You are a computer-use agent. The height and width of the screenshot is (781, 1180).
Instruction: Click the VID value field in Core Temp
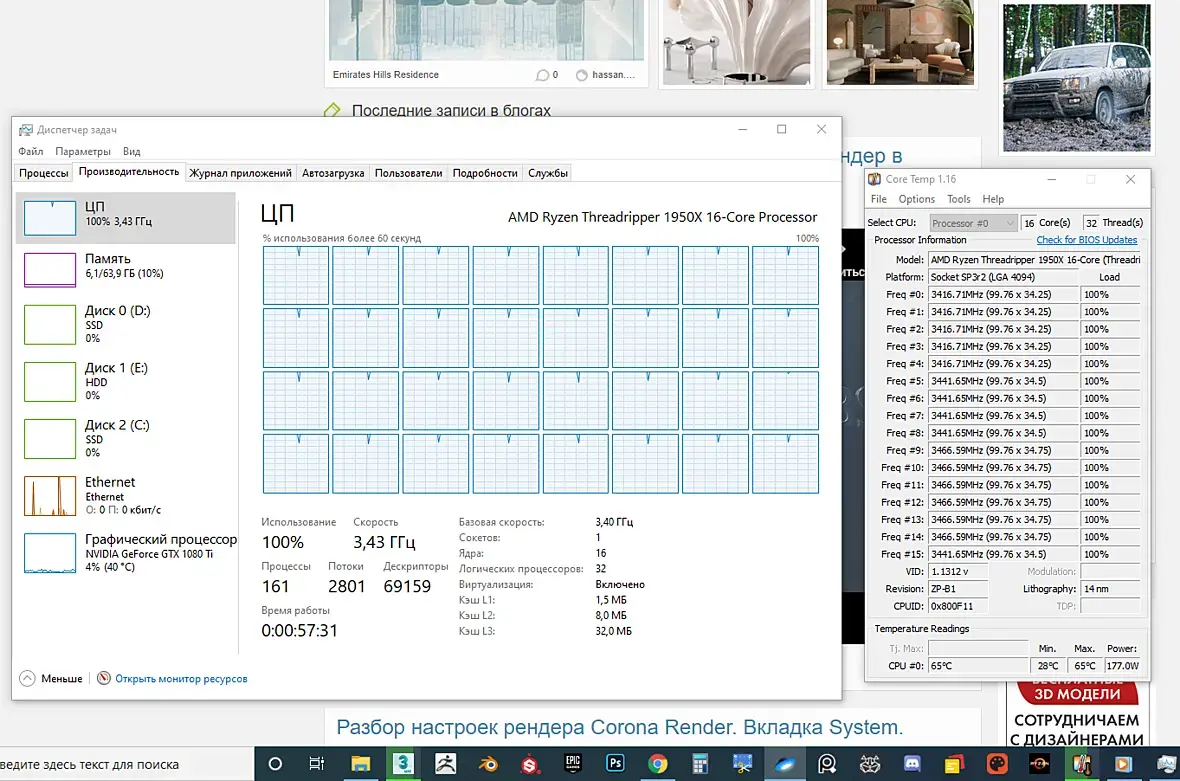[958, 571]
